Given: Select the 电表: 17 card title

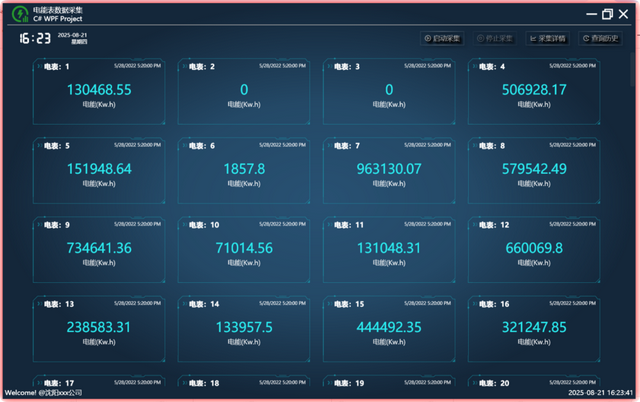Looking at the screenshot, I should pos(59,383).
